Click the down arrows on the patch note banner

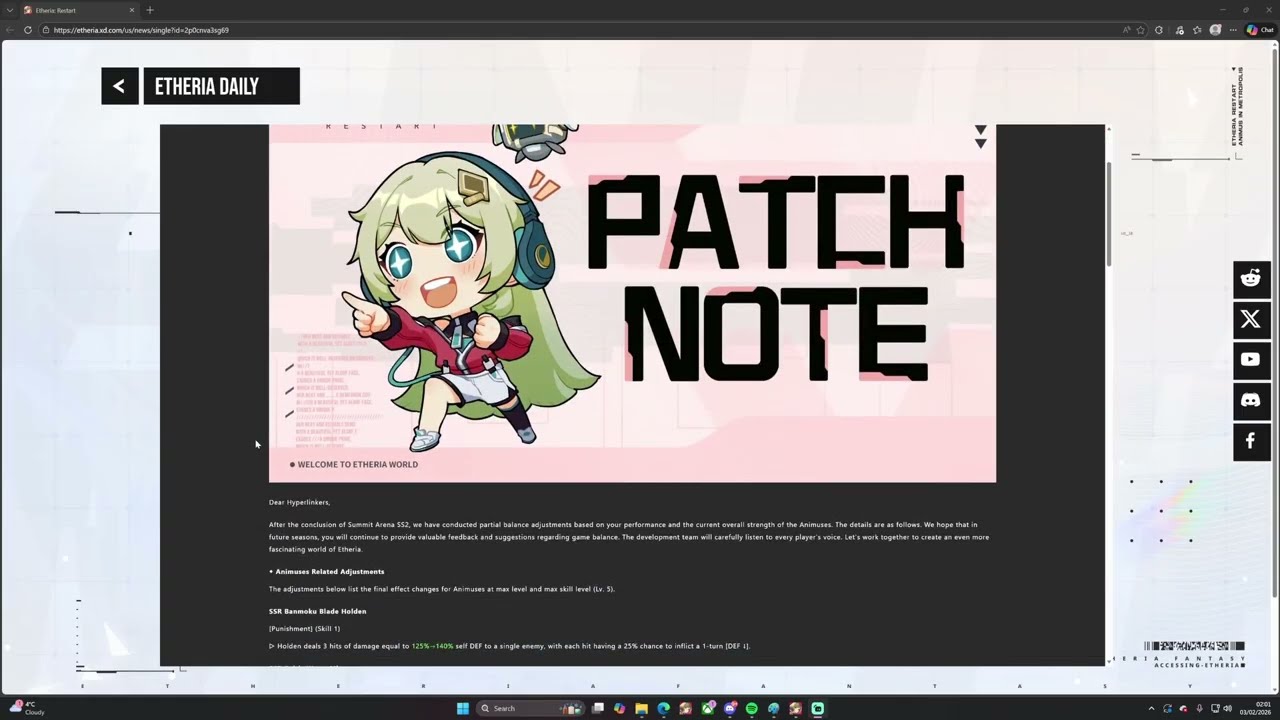(x=980, y=137)
